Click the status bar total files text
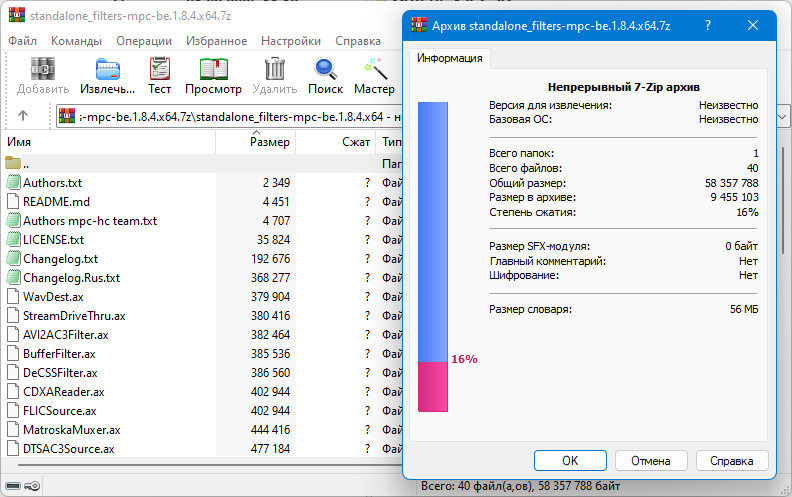The height and width of the screenshot is (497, 792). coord(520,486)
